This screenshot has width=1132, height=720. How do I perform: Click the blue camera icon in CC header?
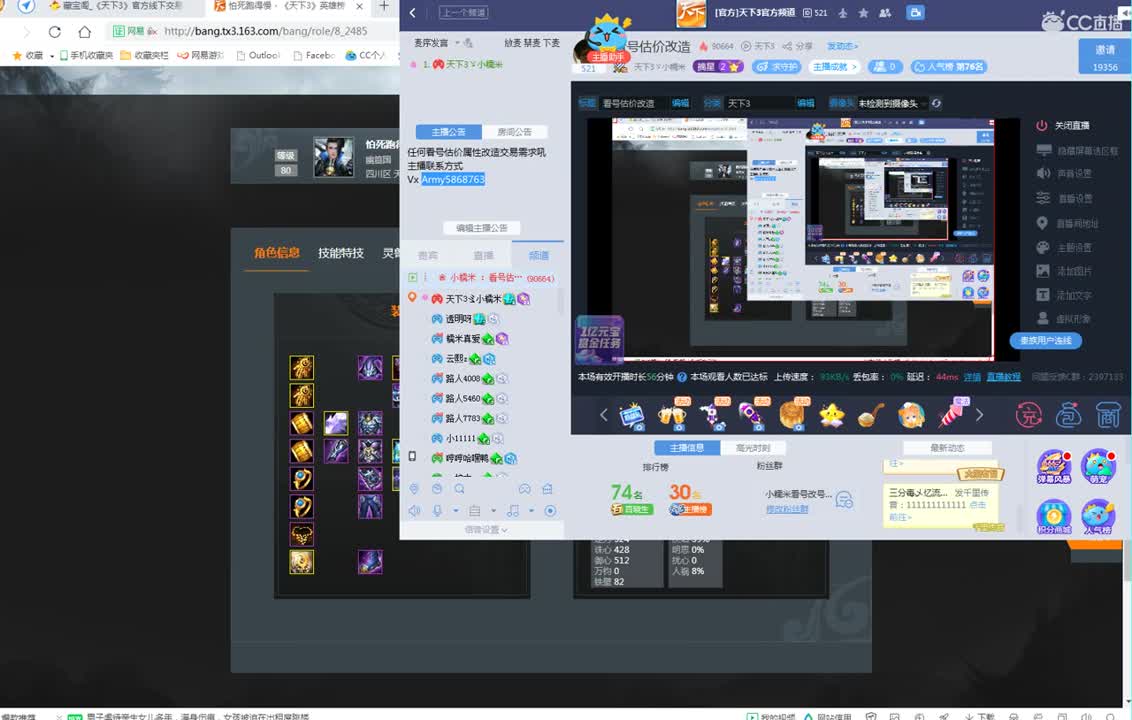click(915, 12)
